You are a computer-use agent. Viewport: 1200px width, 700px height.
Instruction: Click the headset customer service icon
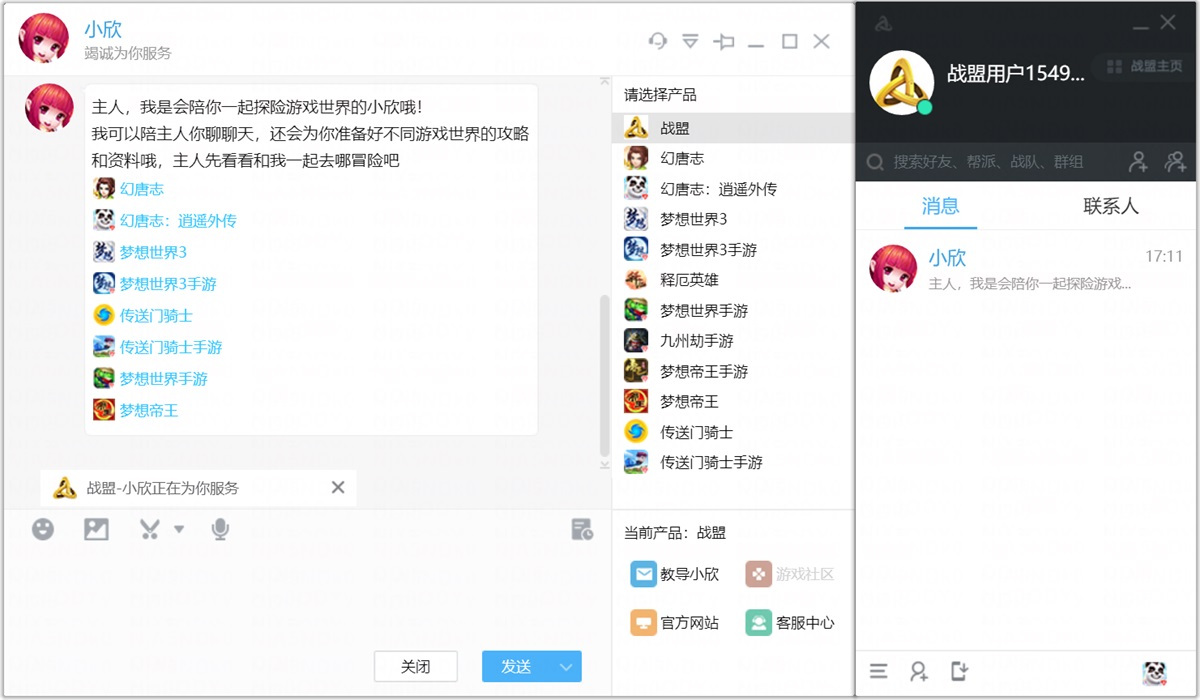click(x=657, y=41)
